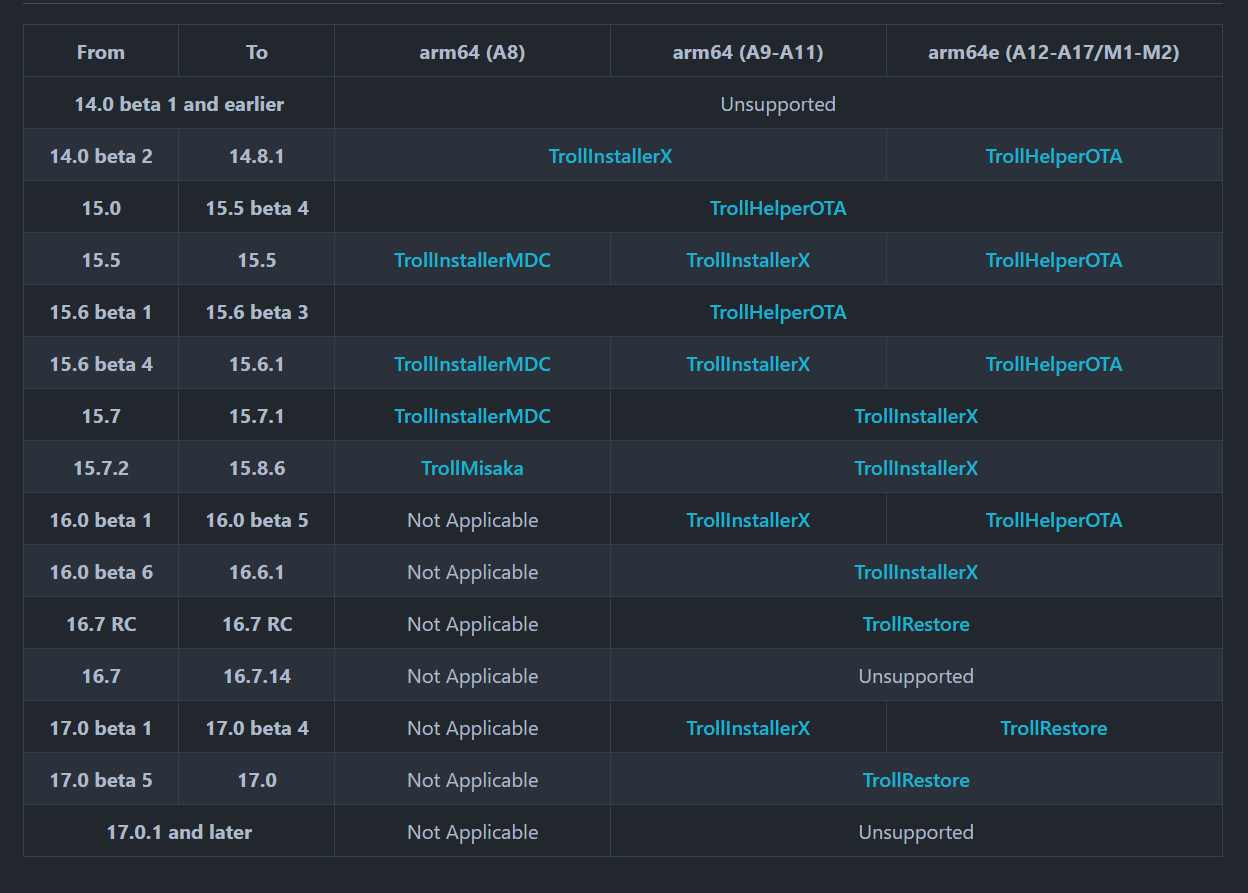1248x893 pixels.
Task: Click TrollRestore in the 17.0 beta 1 row
Action: pos(1053,728)
